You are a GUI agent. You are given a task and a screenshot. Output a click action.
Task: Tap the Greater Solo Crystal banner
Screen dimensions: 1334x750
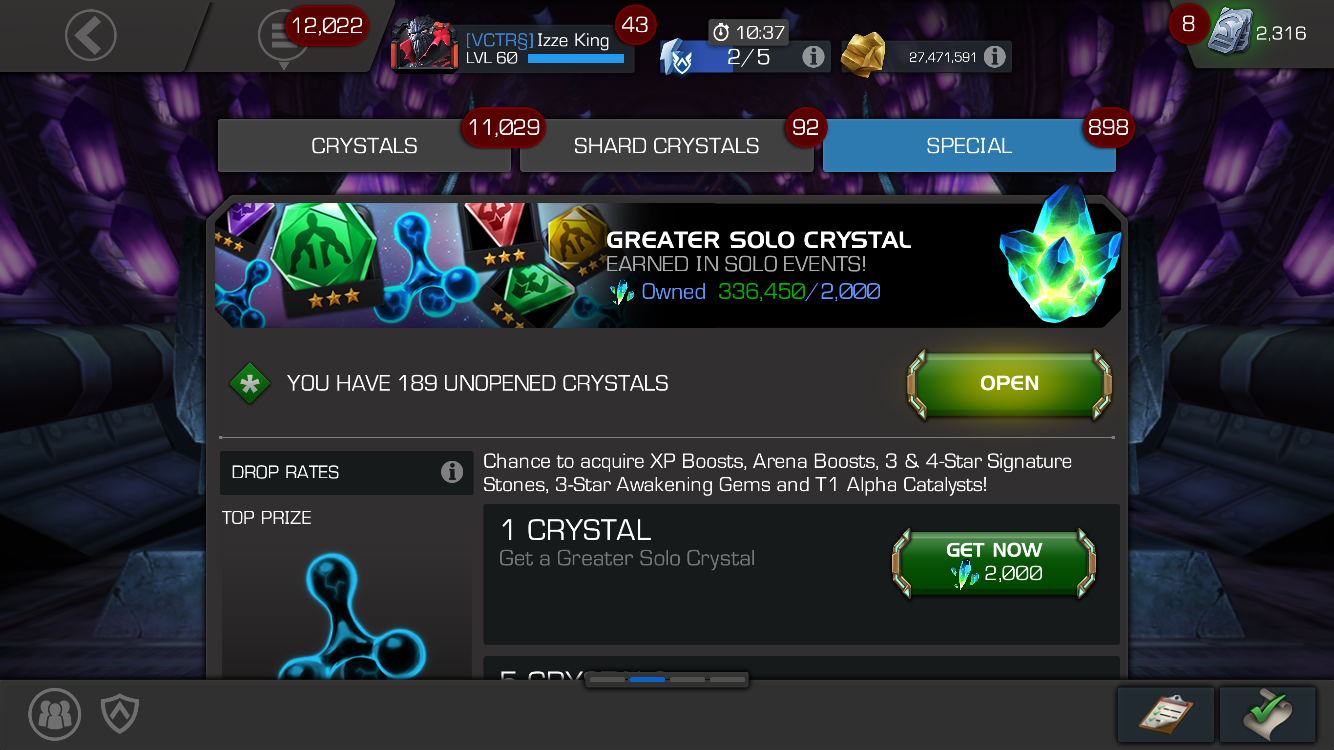[x=668, y=265]
